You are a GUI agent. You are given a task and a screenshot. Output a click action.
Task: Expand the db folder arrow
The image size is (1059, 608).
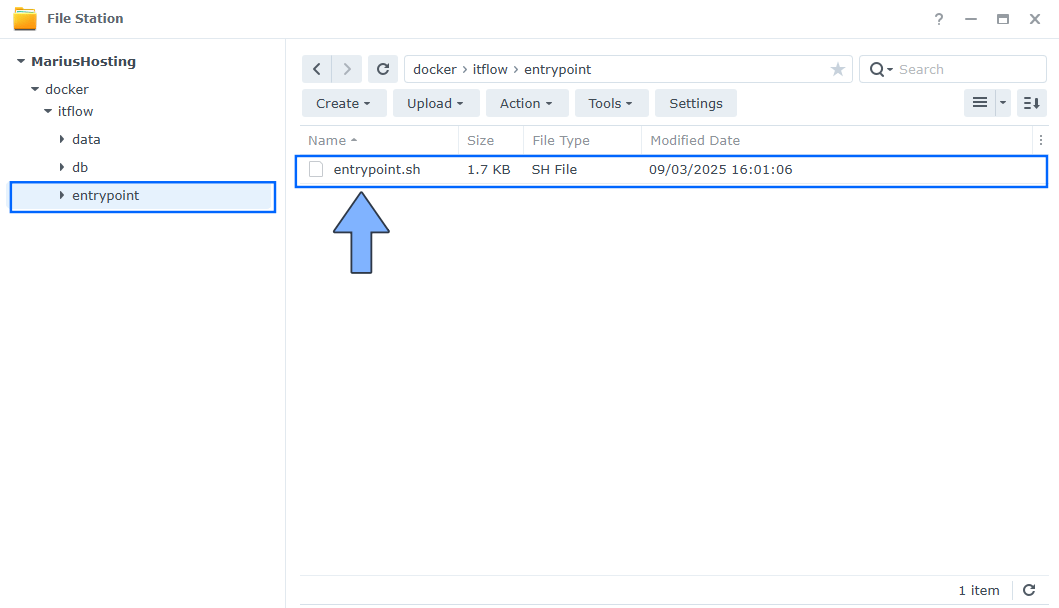61,167
